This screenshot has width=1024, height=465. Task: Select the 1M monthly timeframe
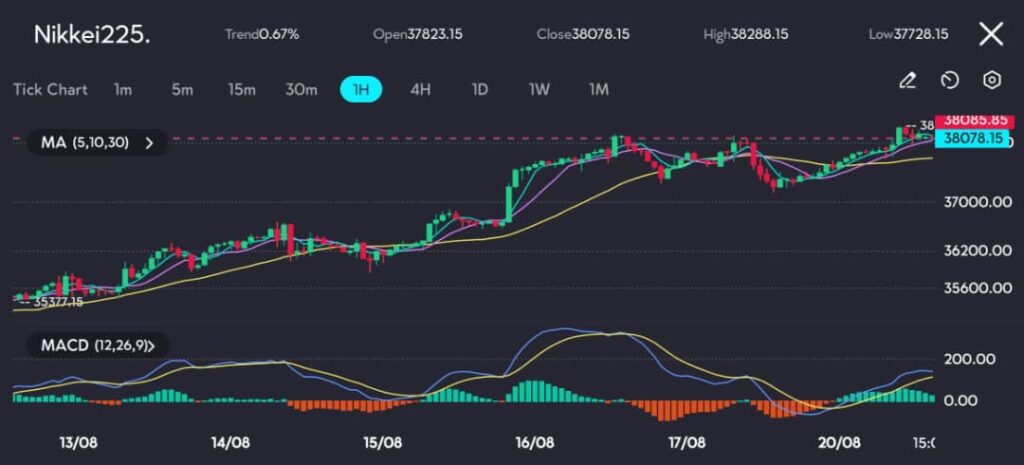point(598,89)
